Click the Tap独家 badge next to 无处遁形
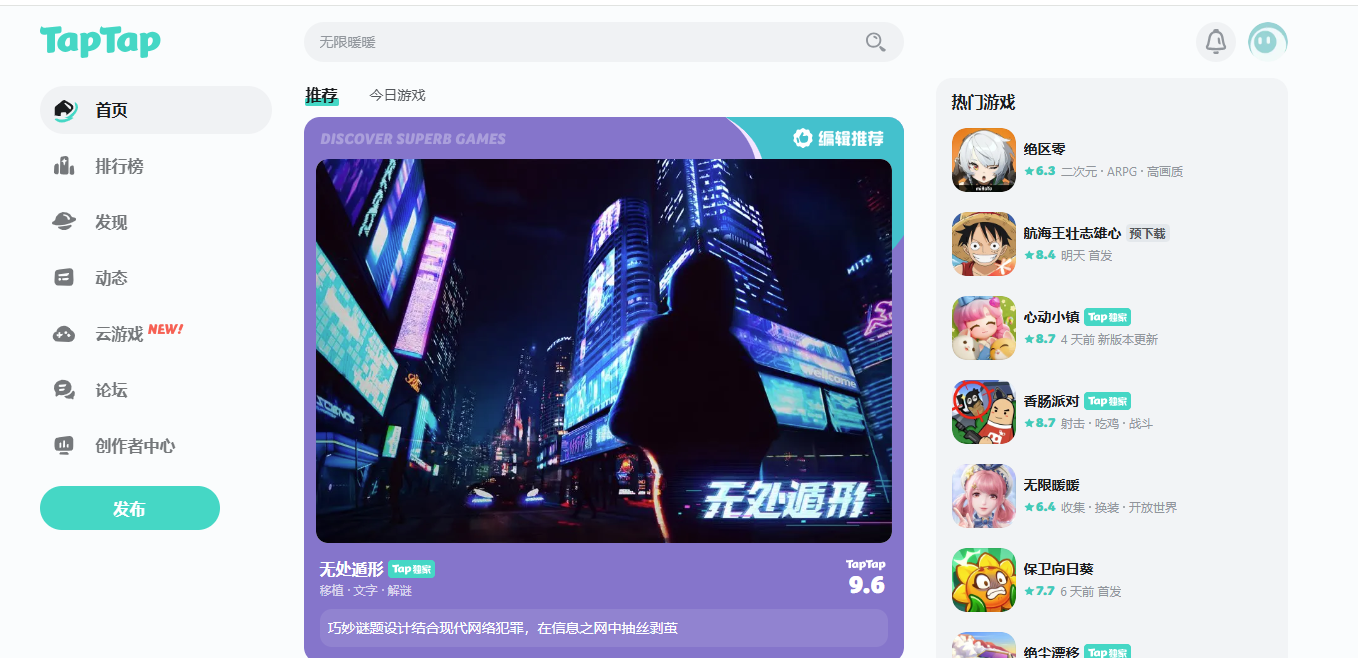 tap(412, 569)
